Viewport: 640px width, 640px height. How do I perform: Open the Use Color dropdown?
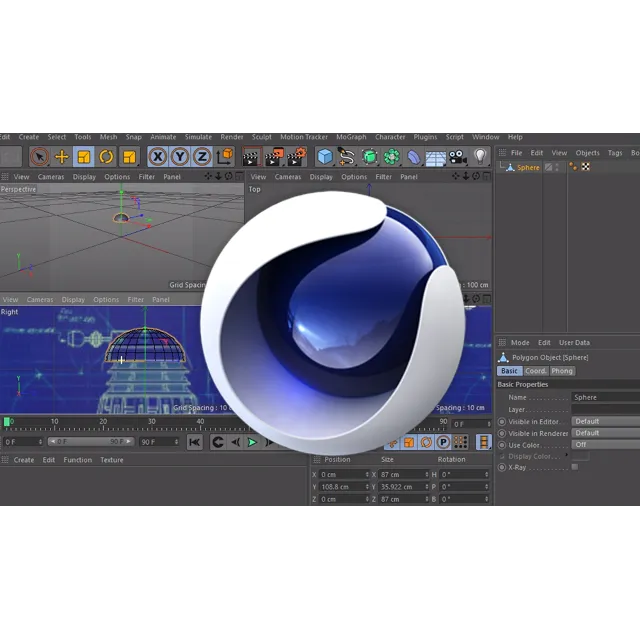coord(605,445)
